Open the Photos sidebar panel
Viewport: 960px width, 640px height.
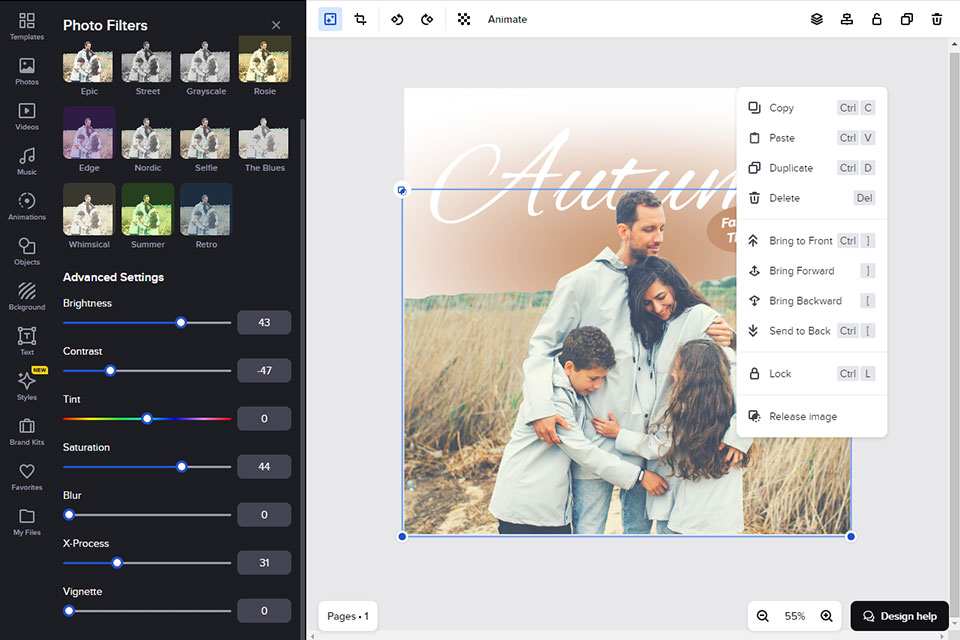point(26,71)
